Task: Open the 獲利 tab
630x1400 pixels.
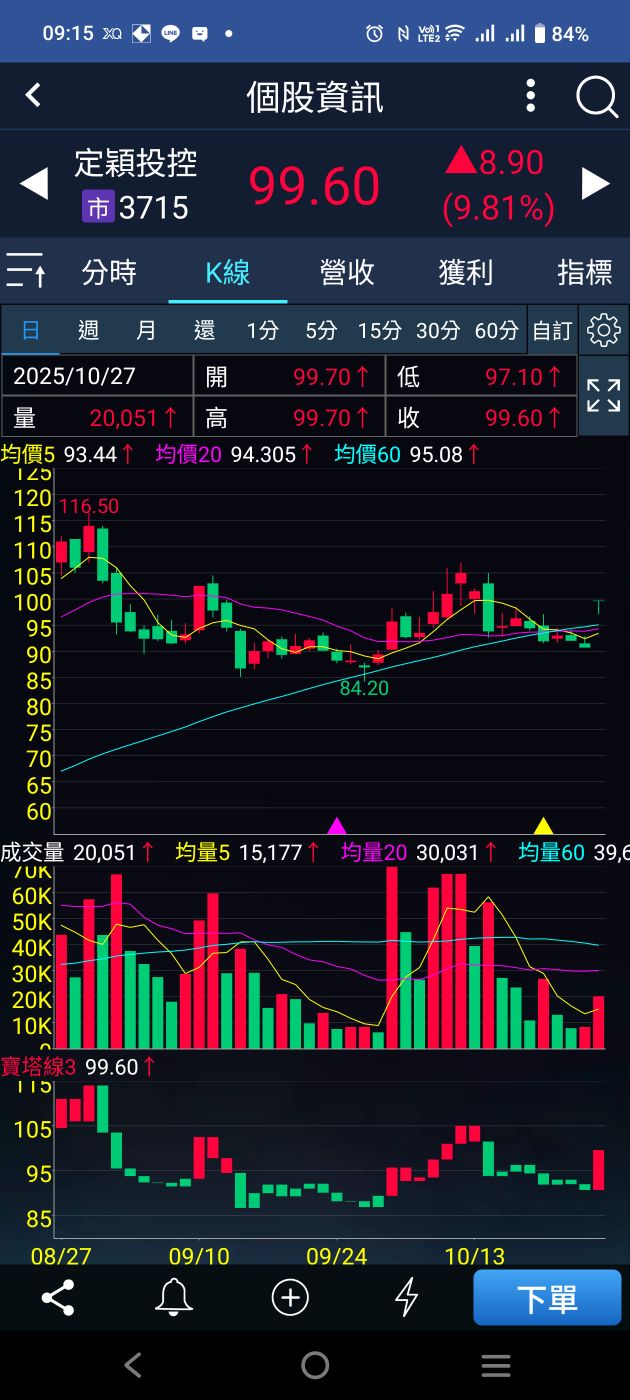Action: coord(466,272)
